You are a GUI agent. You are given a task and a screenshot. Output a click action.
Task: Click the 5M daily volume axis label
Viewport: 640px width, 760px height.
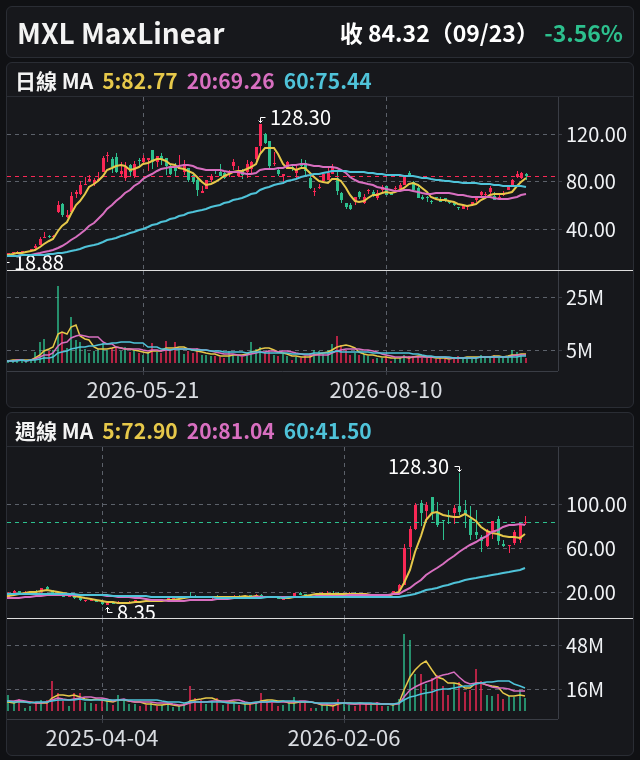pos(579,350)
